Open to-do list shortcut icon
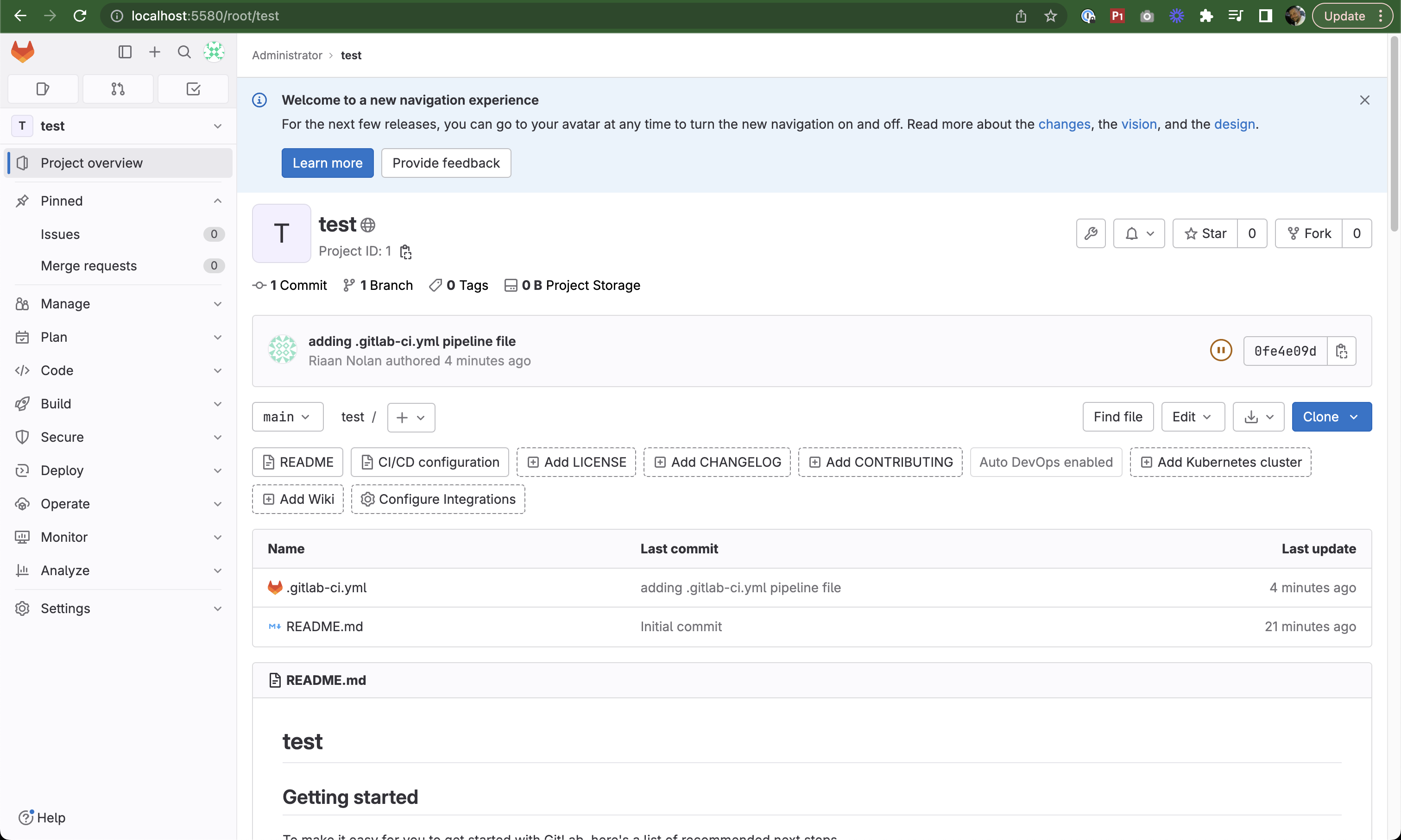This screenshot has width=1401, height=840. 193,89
